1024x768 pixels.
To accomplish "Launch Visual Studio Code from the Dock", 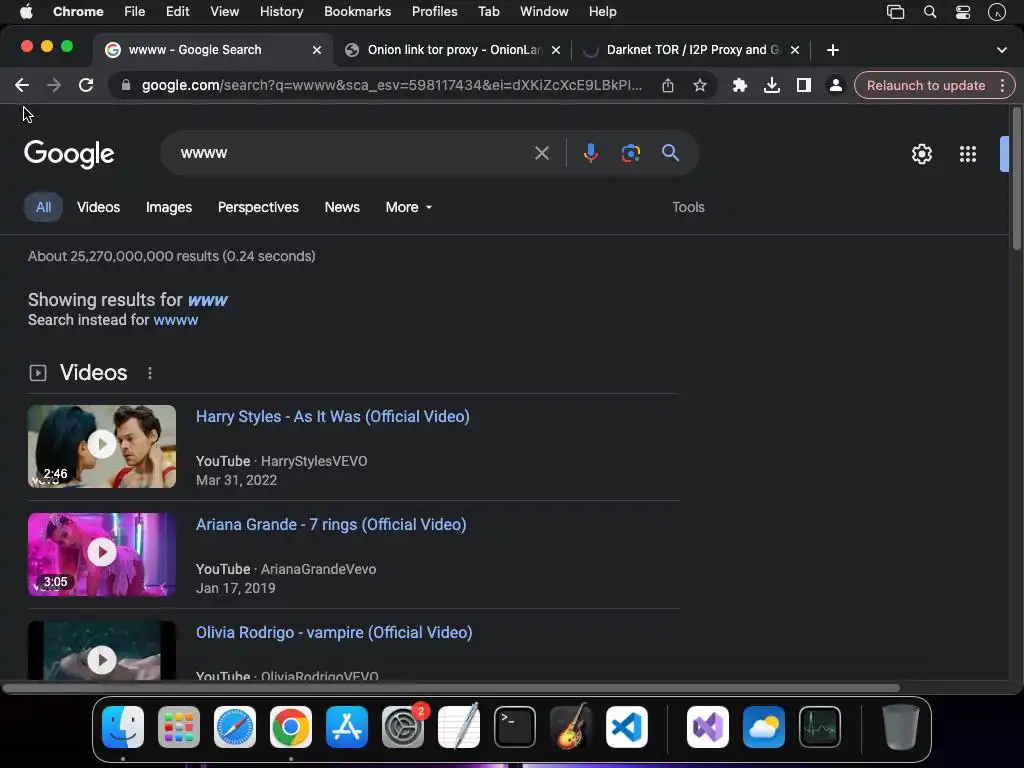I will (627, 727).
